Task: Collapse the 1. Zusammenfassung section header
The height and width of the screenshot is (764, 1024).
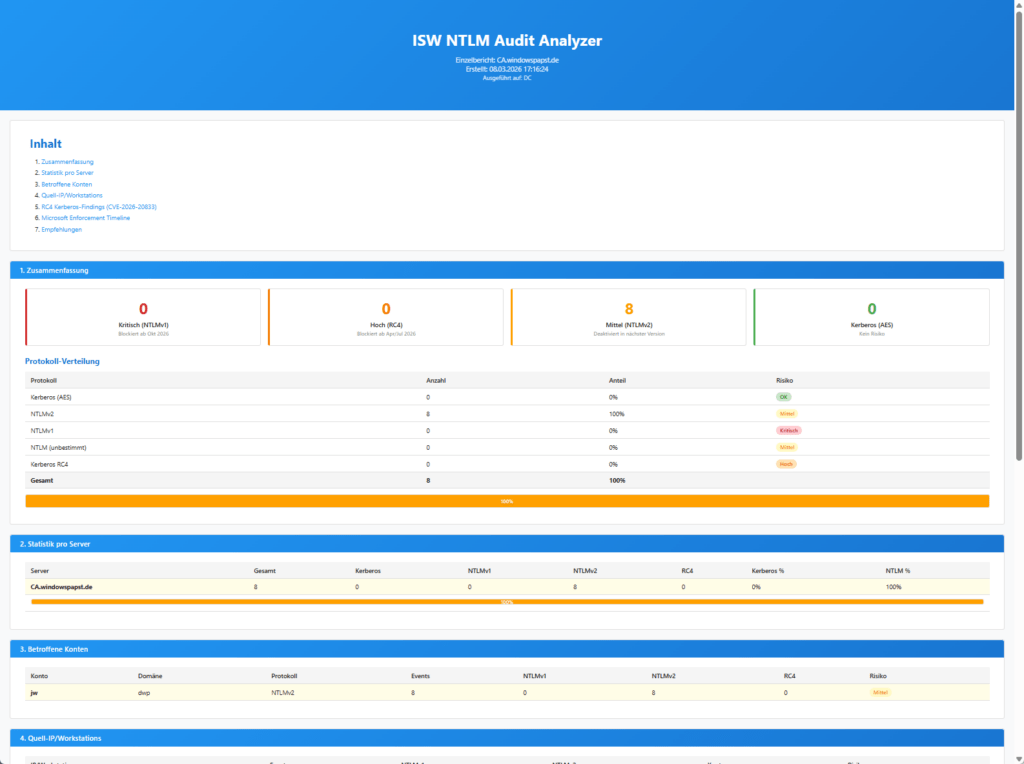Action: pos(506,269)
